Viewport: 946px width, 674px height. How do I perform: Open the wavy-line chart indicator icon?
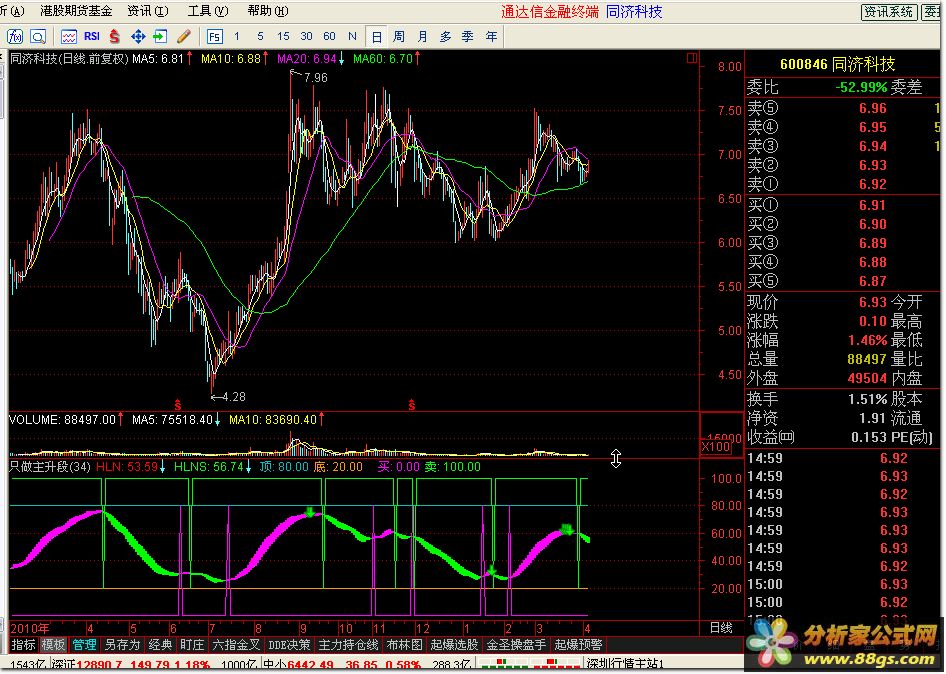pos(69,37)
